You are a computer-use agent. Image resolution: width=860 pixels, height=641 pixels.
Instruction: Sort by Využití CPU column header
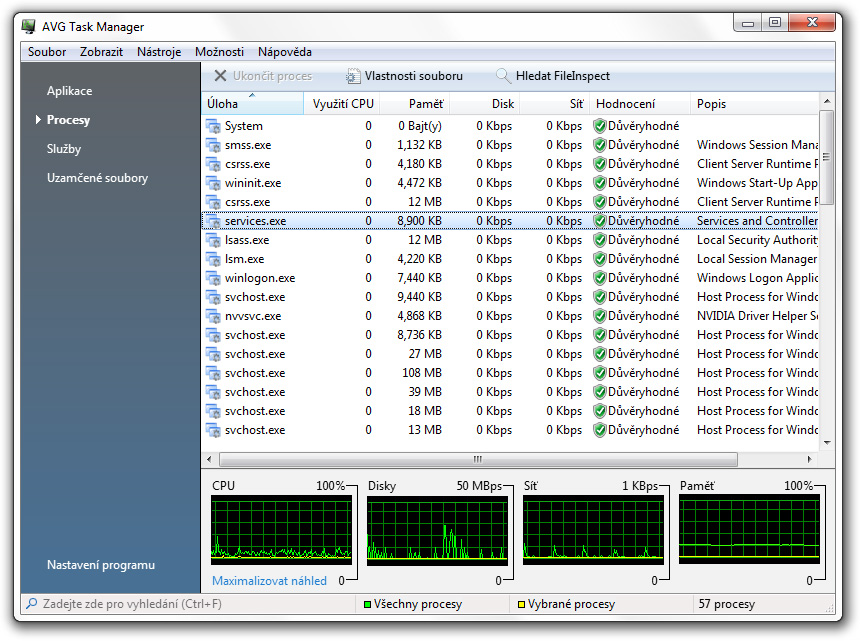point(341,104)
